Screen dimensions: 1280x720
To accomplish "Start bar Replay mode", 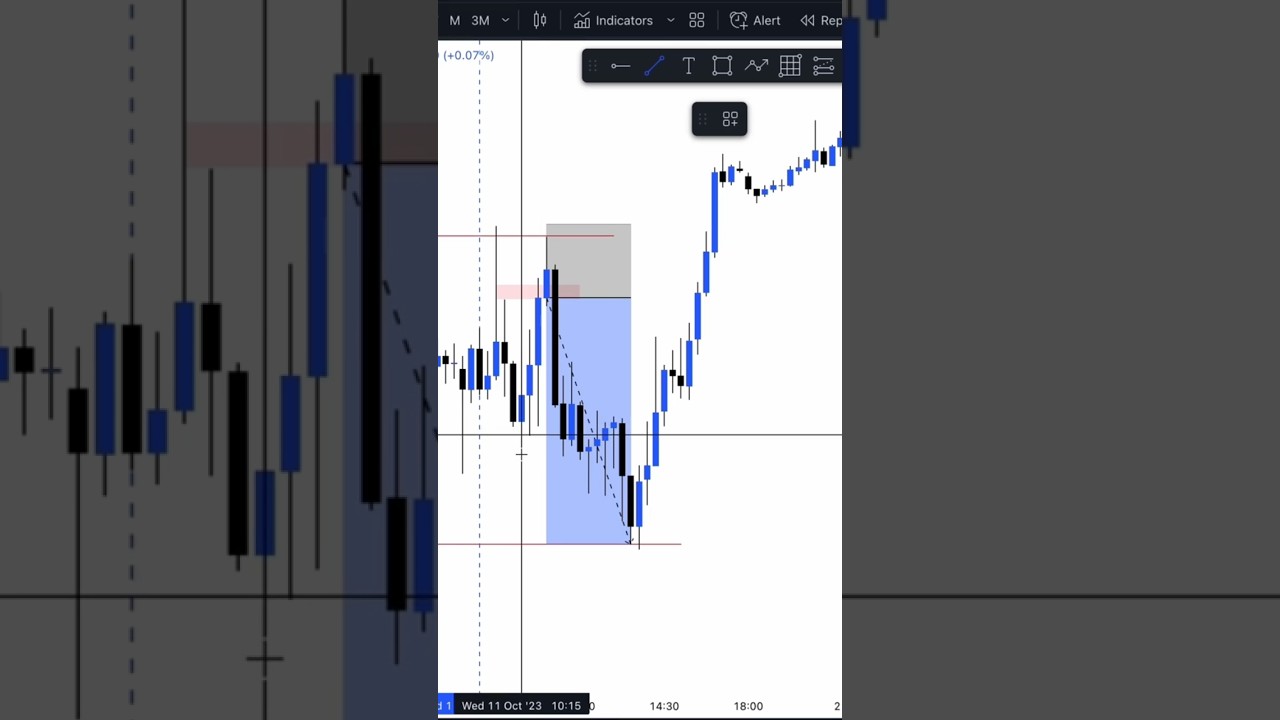I will 820,20.
